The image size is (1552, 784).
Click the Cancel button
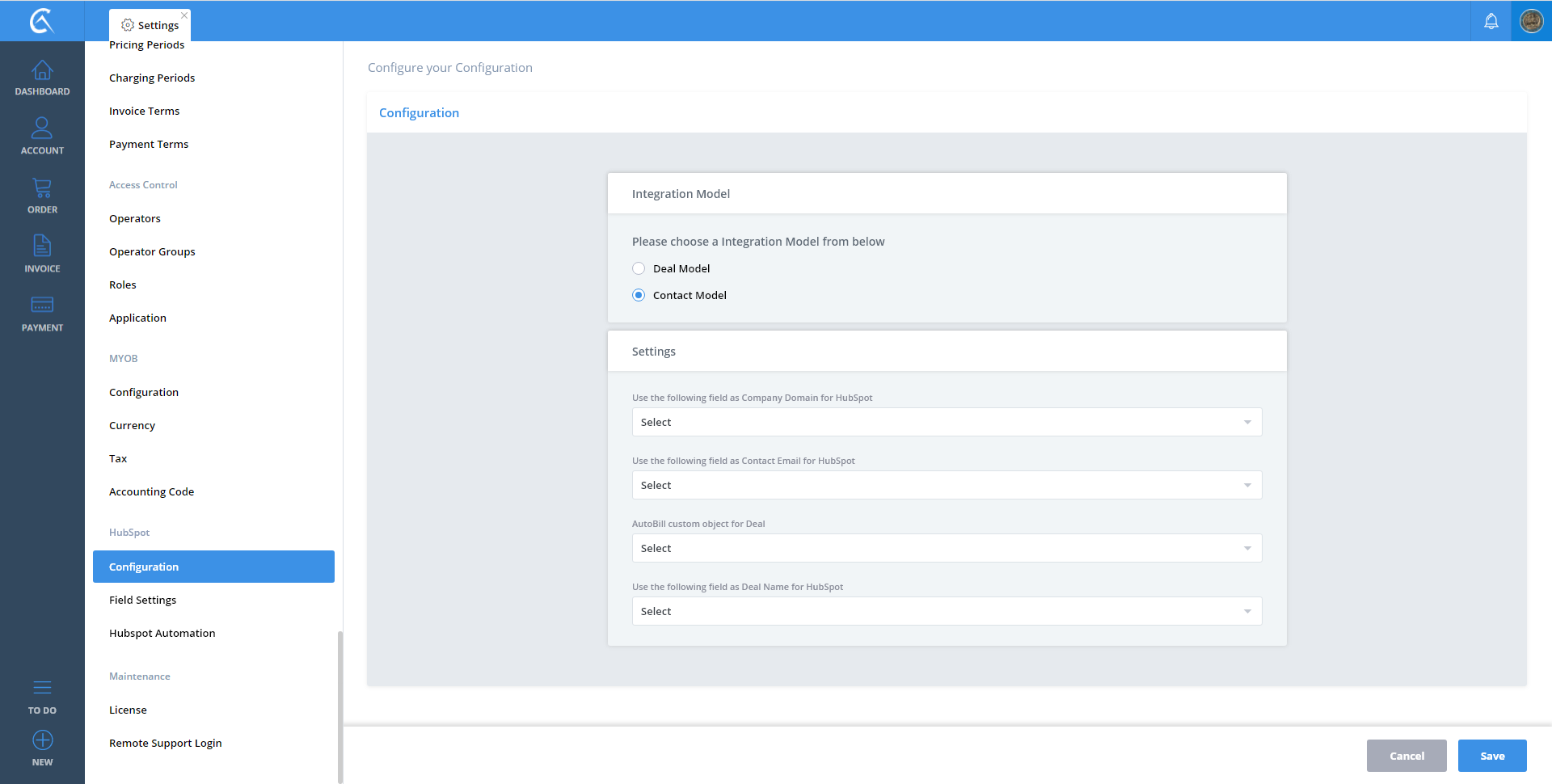click(x=1406, y=757)
